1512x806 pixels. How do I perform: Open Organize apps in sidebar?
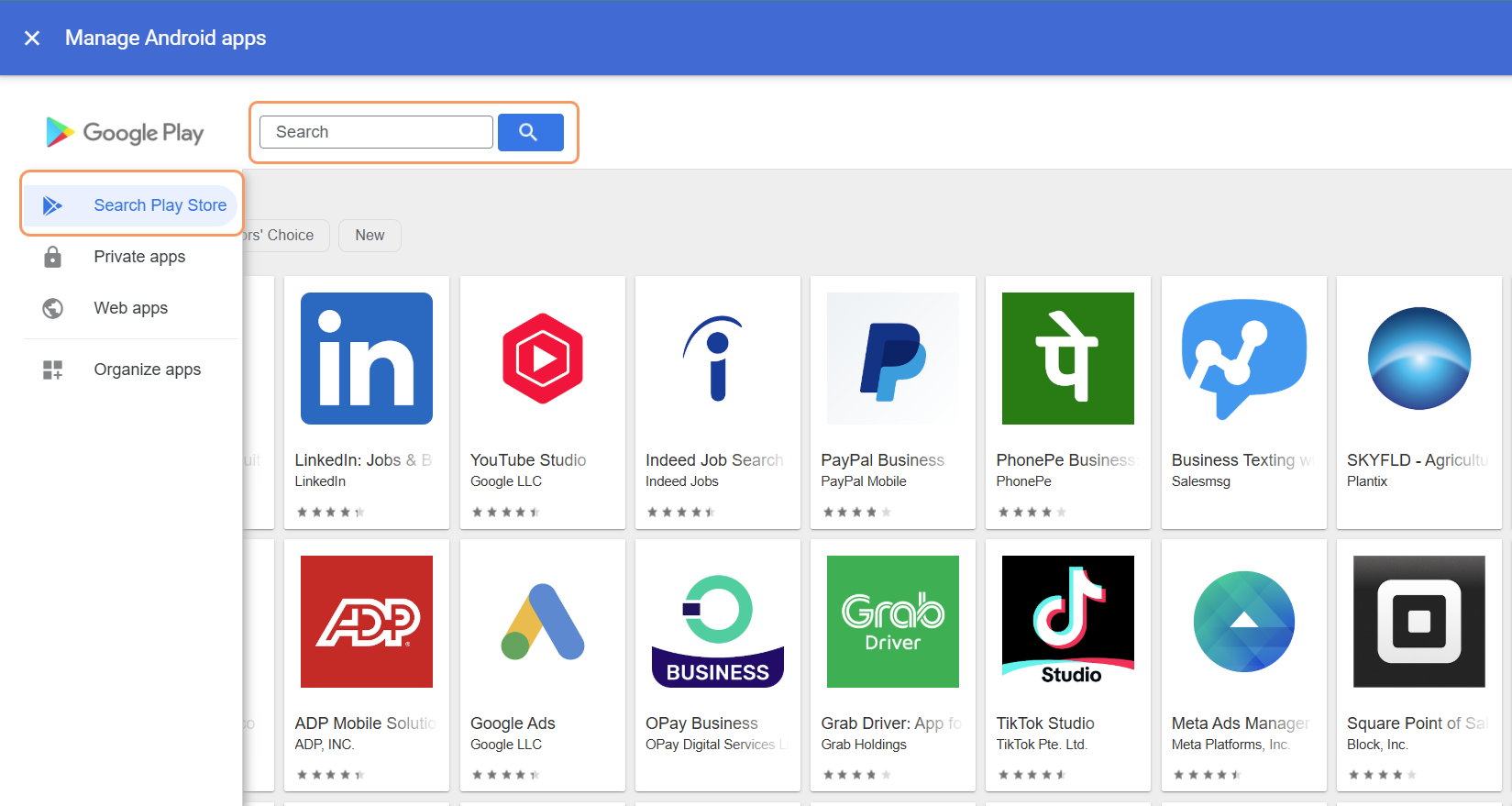pos(147,370)
